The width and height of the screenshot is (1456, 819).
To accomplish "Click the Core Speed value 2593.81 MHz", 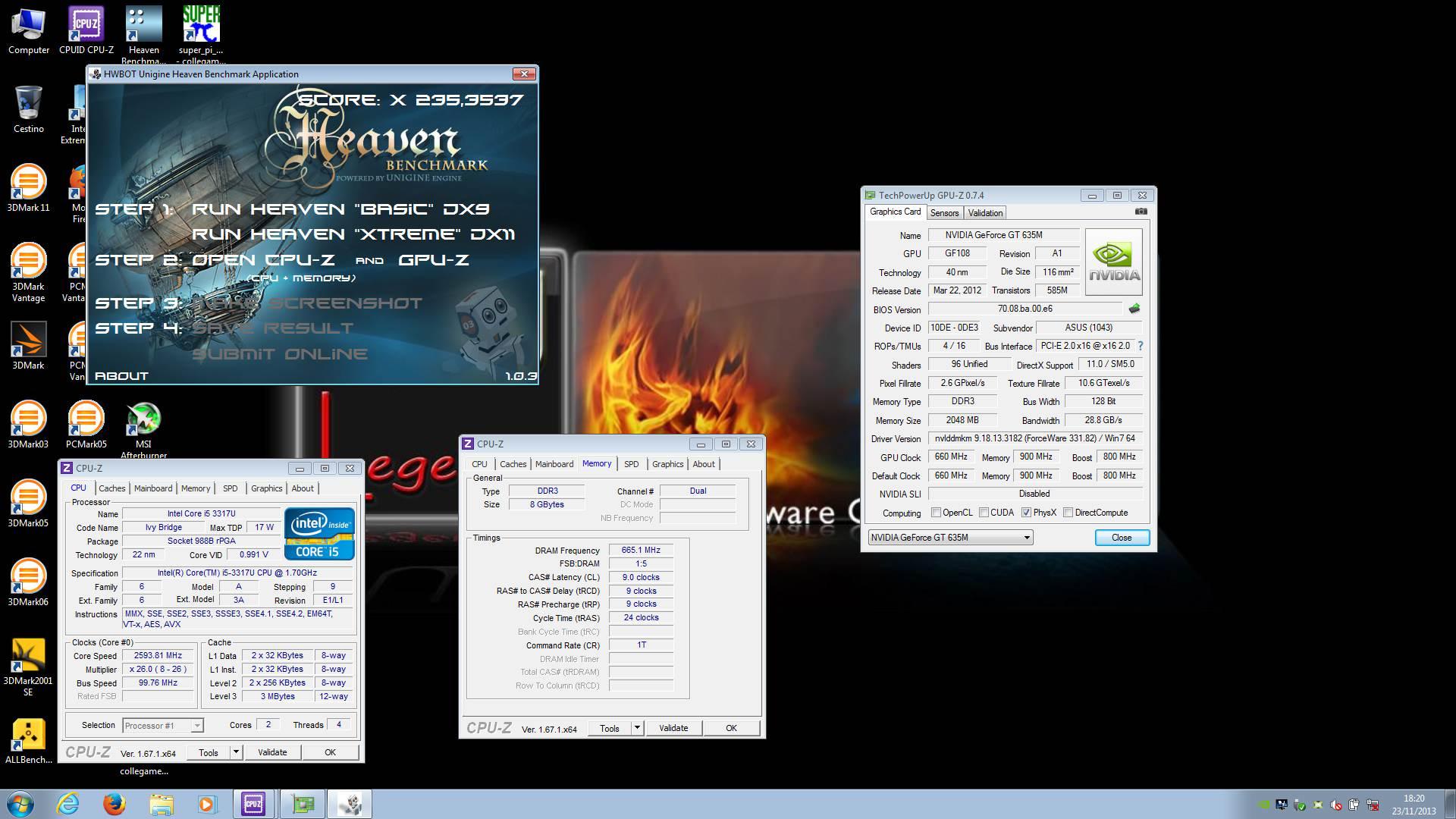I will pos(158,656).
